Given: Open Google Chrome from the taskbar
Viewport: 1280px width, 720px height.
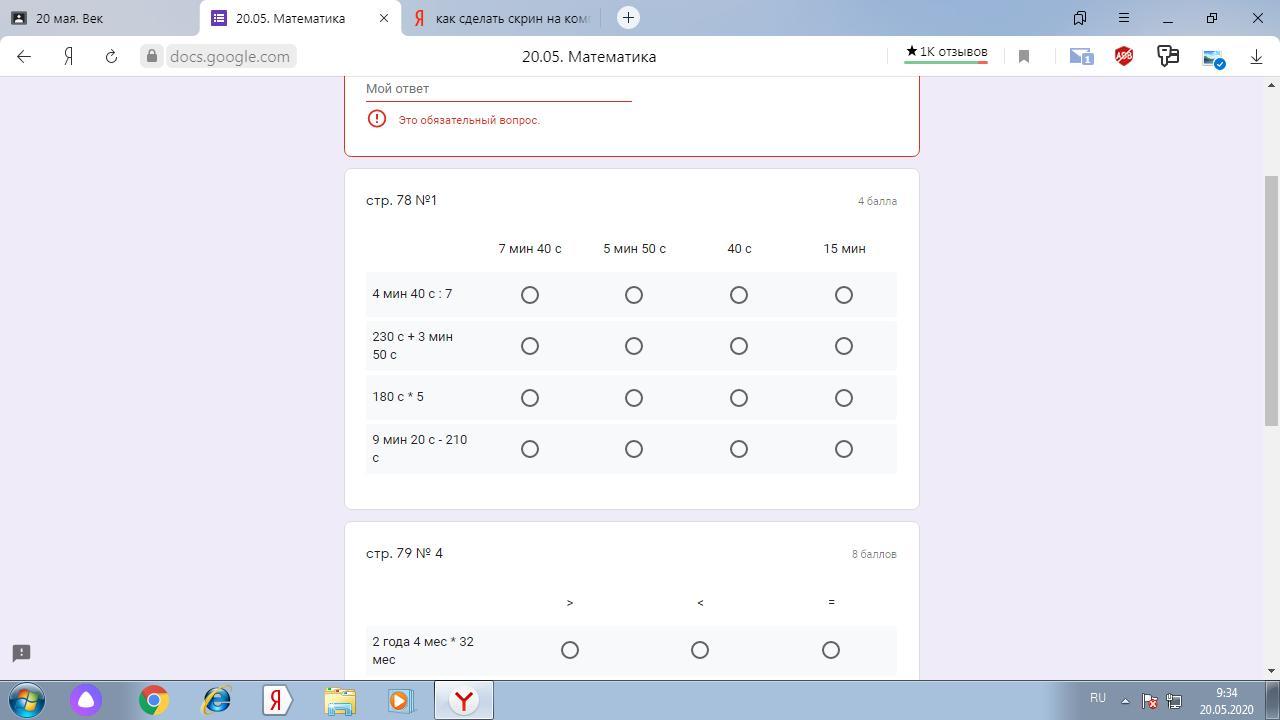Looking at the screenshot, I should point(153,700).
